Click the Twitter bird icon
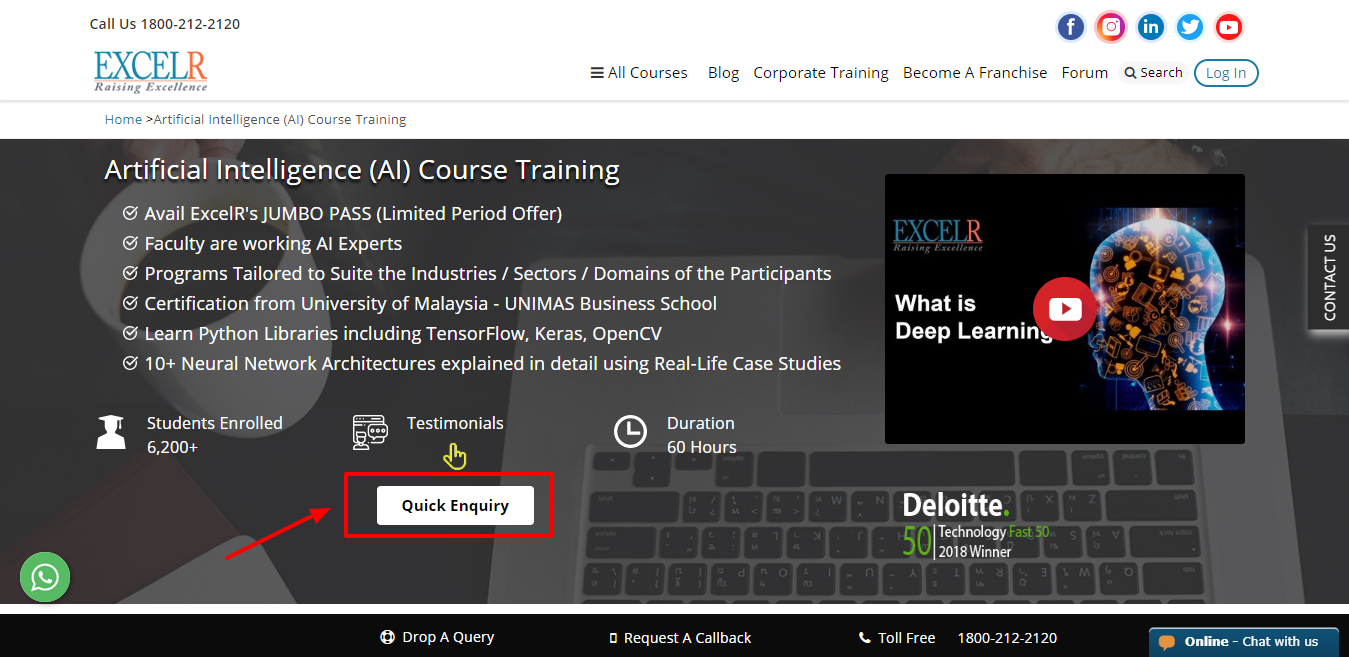1349x657 pixels. coord(1189,27)
